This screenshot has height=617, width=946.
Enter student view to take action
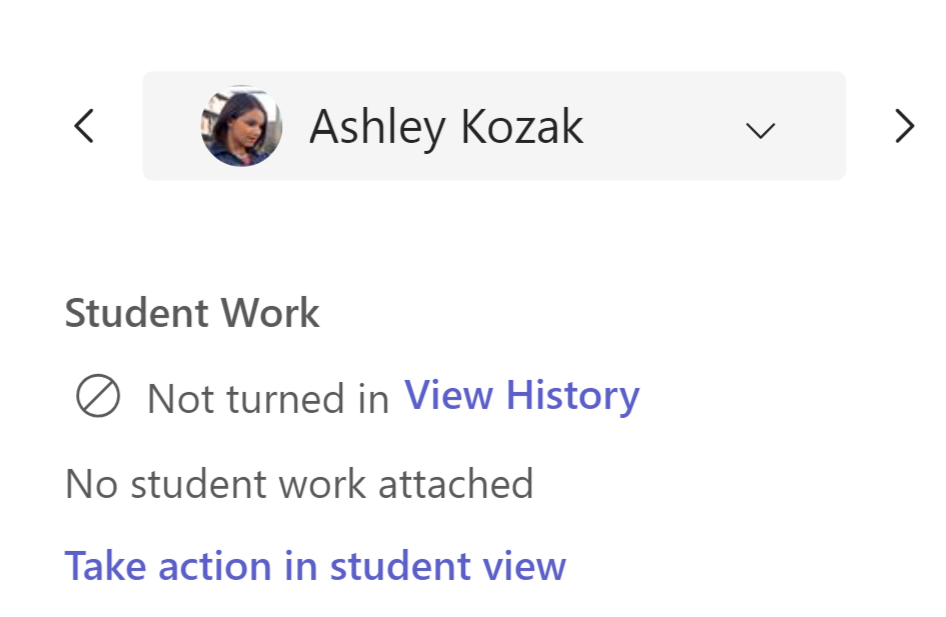click(x=315, y=566)
